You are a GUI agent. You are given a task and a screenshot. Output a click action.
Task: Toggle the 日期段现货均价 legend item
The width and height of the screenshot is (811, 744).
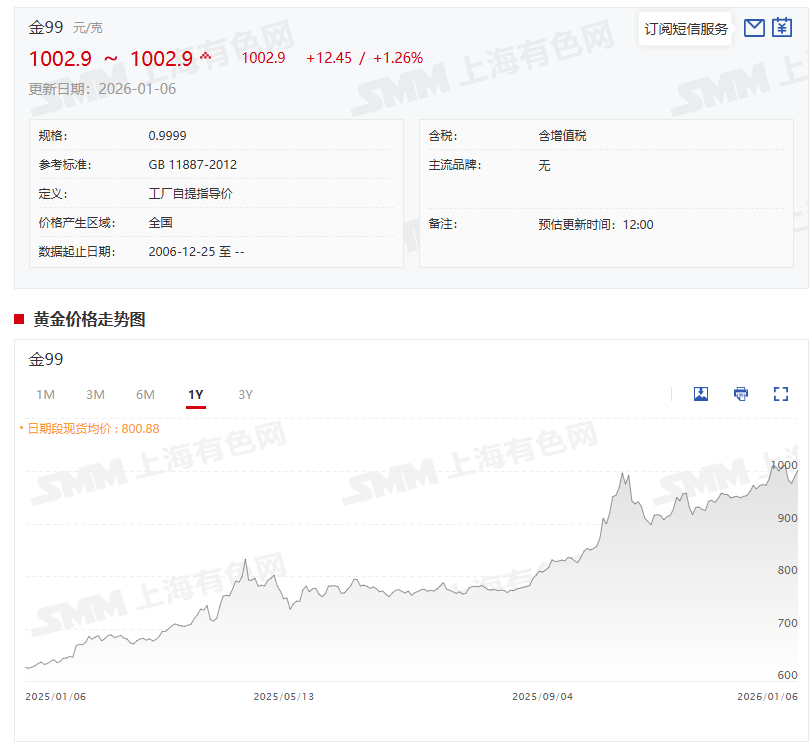coord(92,428)
